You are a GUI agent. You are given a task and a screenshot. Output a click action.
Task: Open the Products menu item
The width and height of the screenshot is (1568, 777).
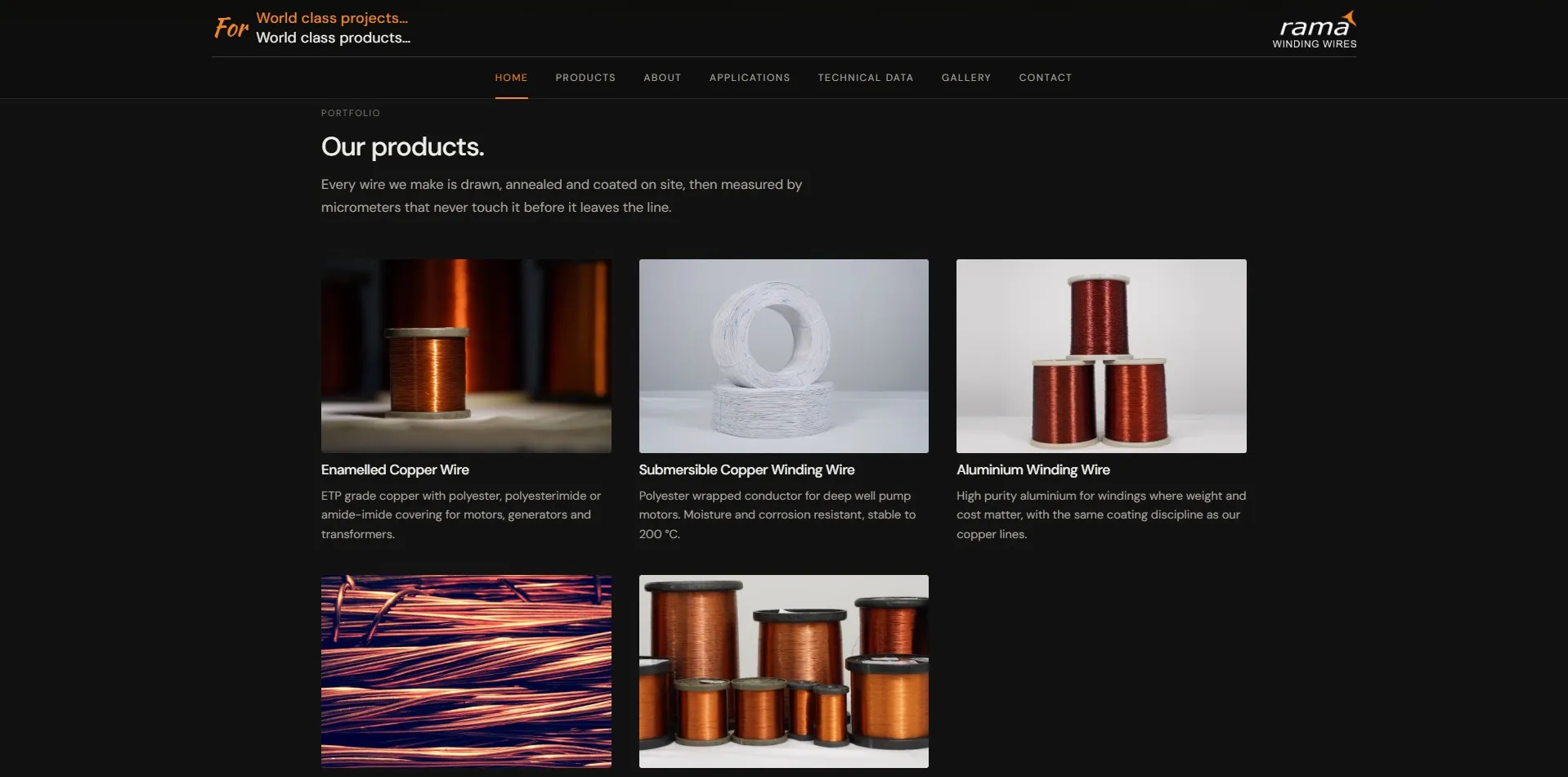[x=585, y=78]
